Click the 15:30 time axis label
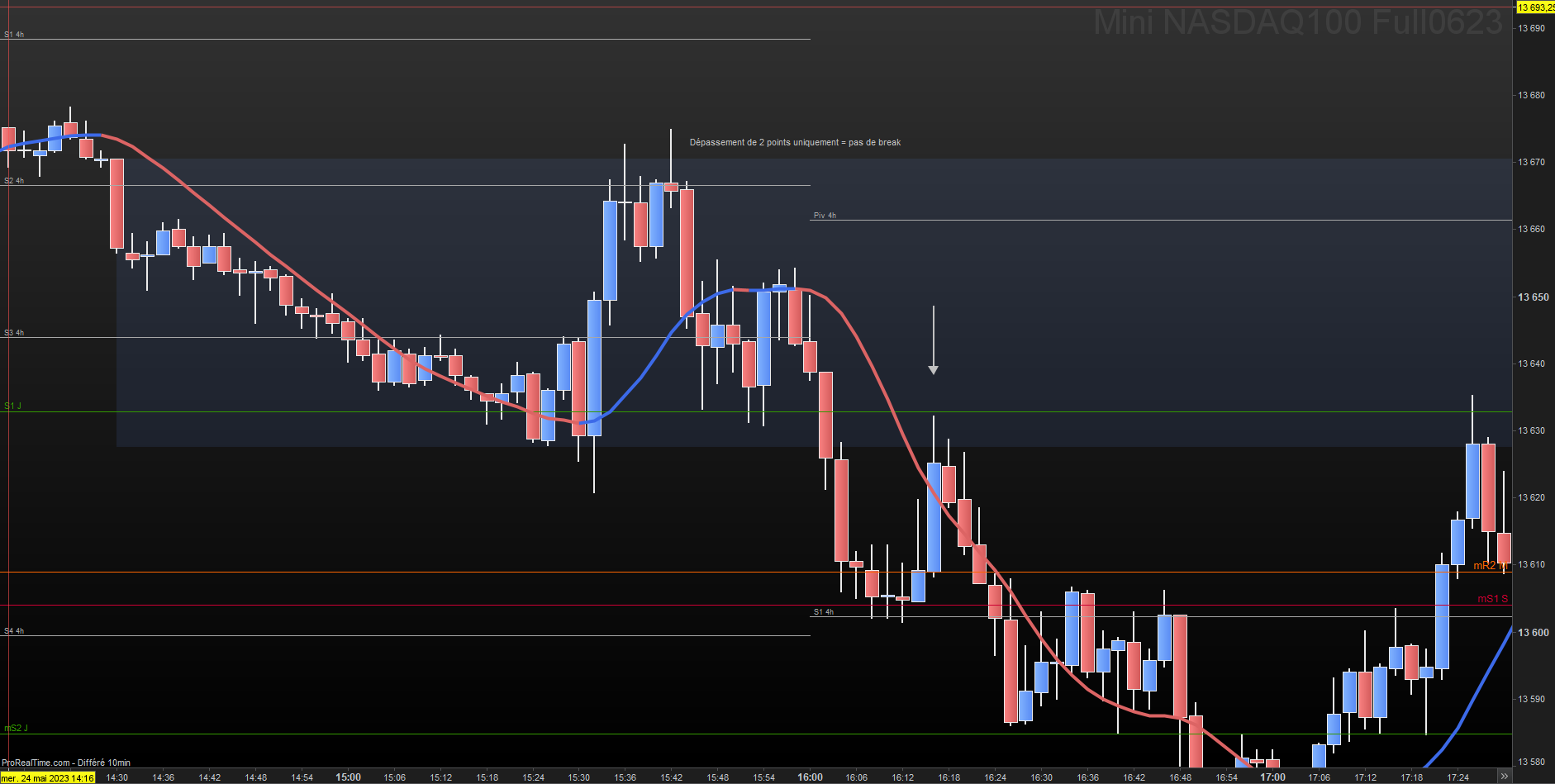 (x=579, y=777)
